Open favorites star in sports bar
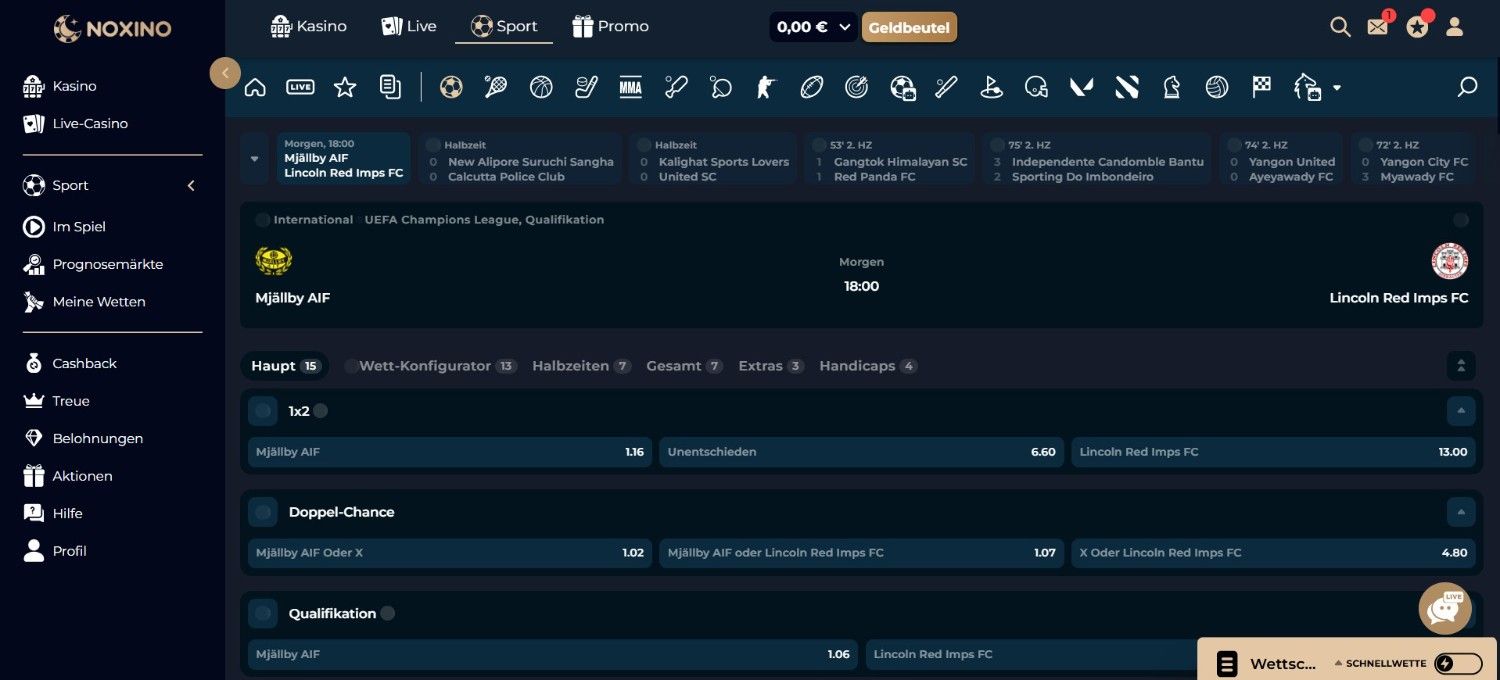The height and width of the screenshot is (680, 1500). click(x=345, y=88)
